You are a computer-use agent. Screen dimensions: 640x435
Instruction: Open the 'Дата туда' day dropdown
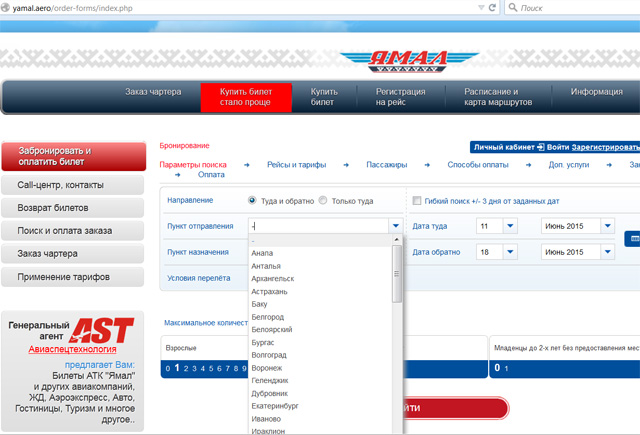(x=510, y=226)
